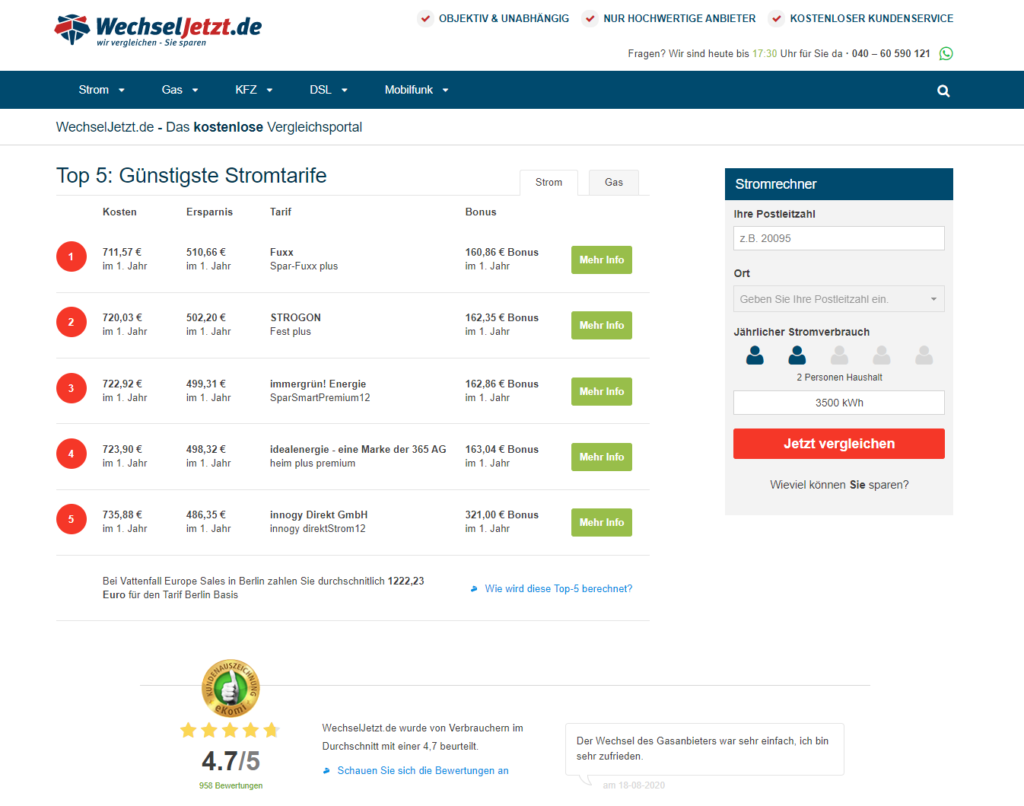Click 'SparSmartPremium12' tariff name
1024x806 pixels.
pyautogui.click(x=320, y=398)
